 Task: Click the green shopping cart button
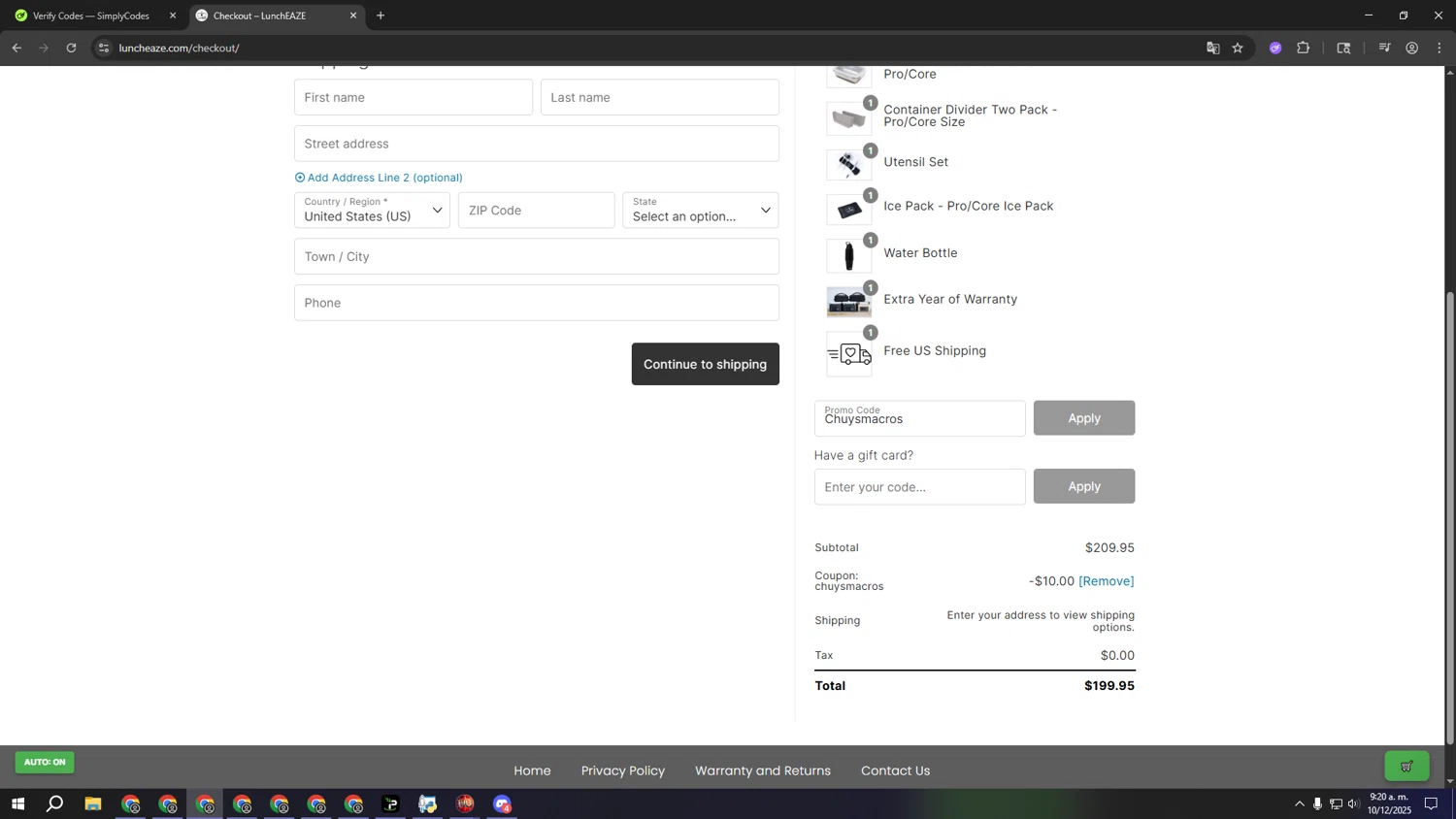coord(1406,767)
